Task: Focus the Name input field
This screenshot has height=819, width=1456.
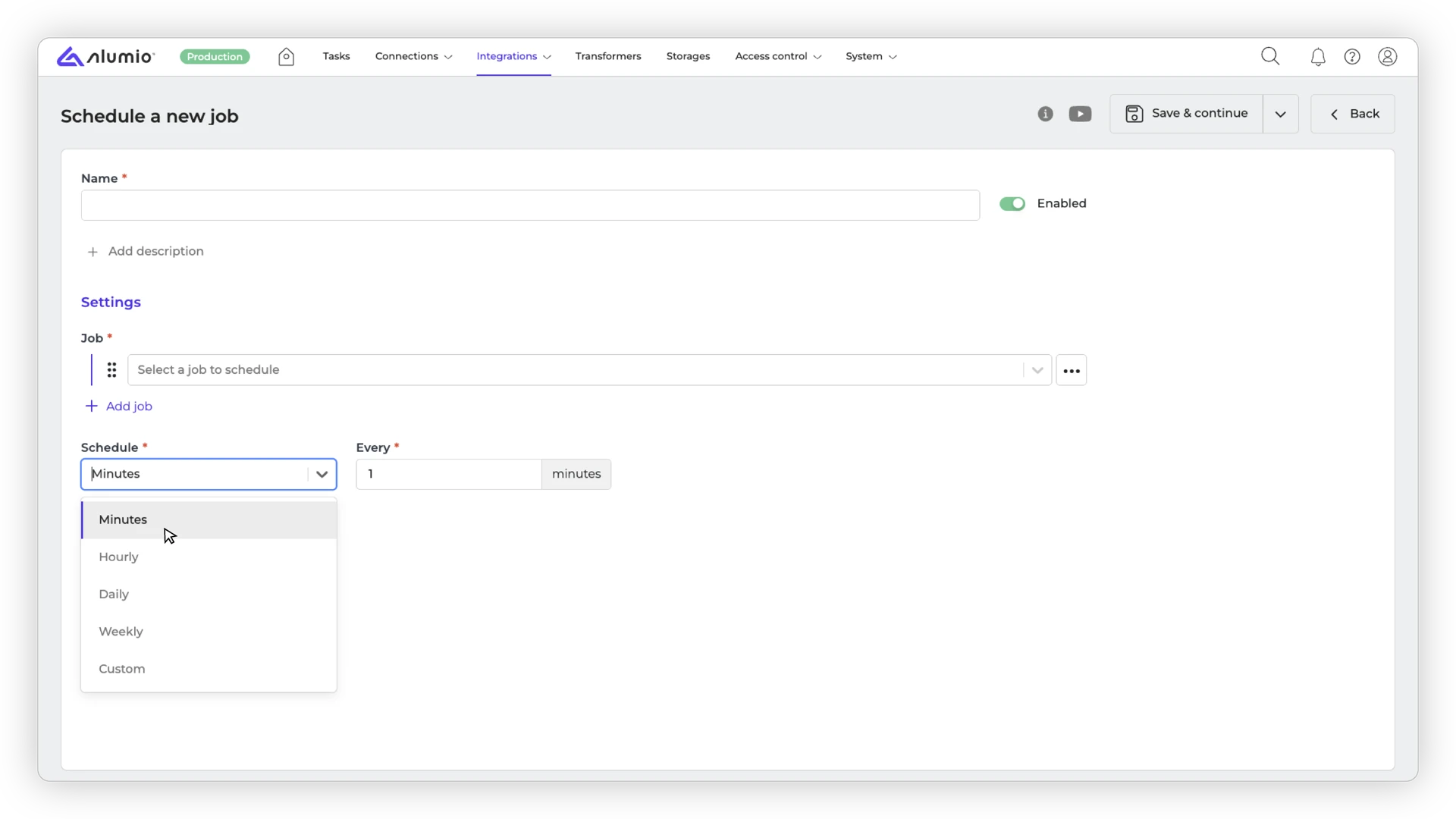Action: [529, 206]
